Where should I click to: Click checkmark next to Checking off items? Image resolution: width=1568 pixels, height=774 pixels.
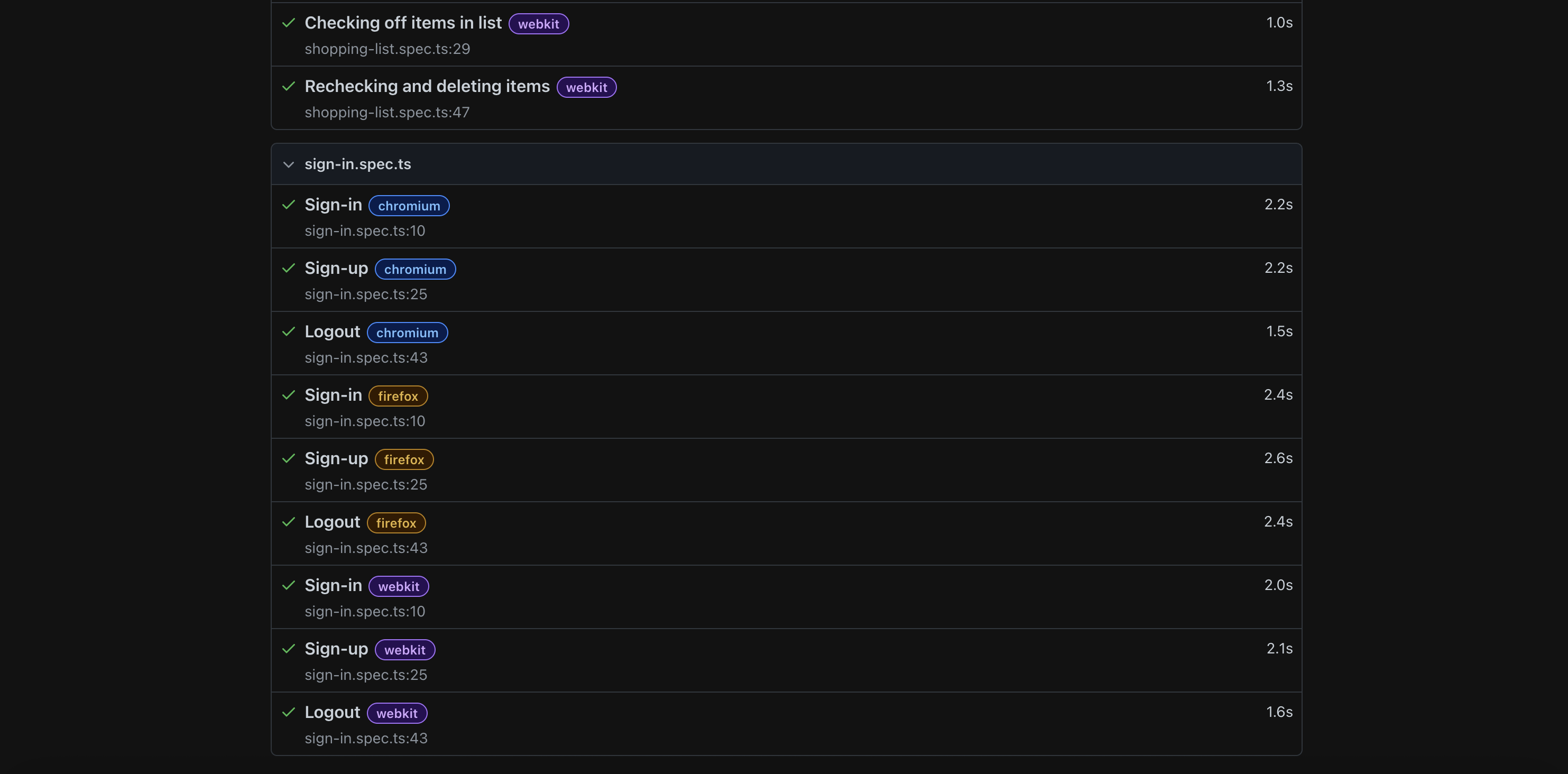(289, 23)
